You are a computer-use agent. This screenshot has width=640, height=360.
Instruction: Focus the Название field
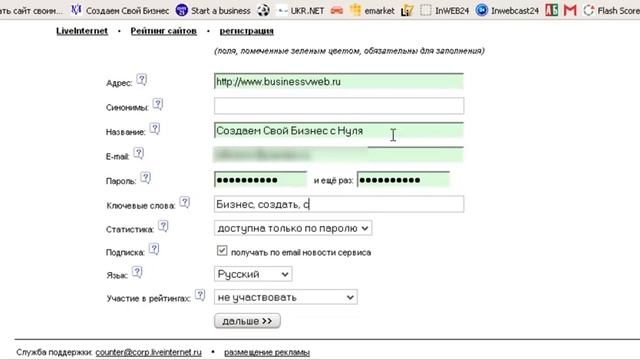[339, 131]
